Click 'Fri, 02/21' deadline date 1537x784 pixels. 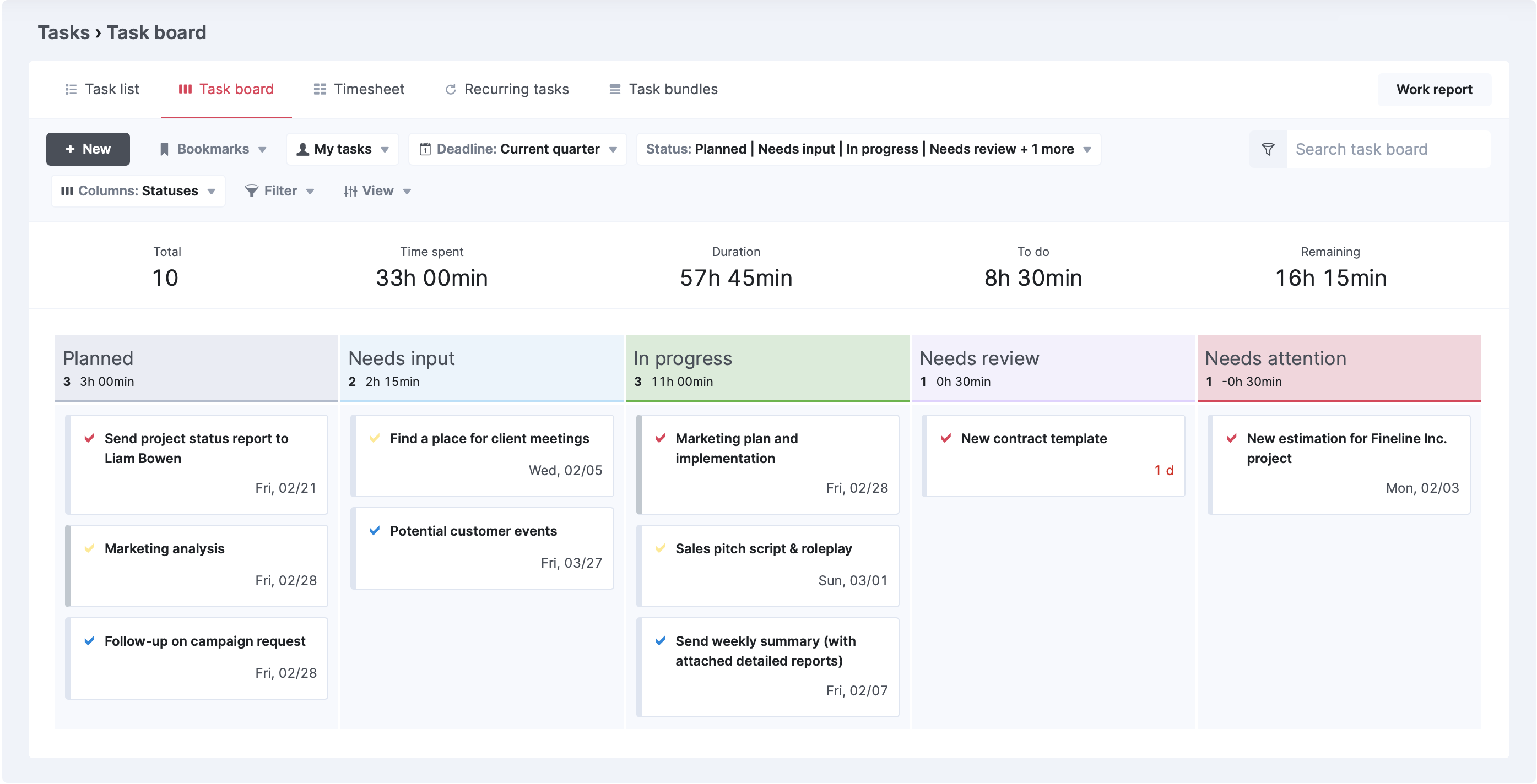click(x=286, y=488)
